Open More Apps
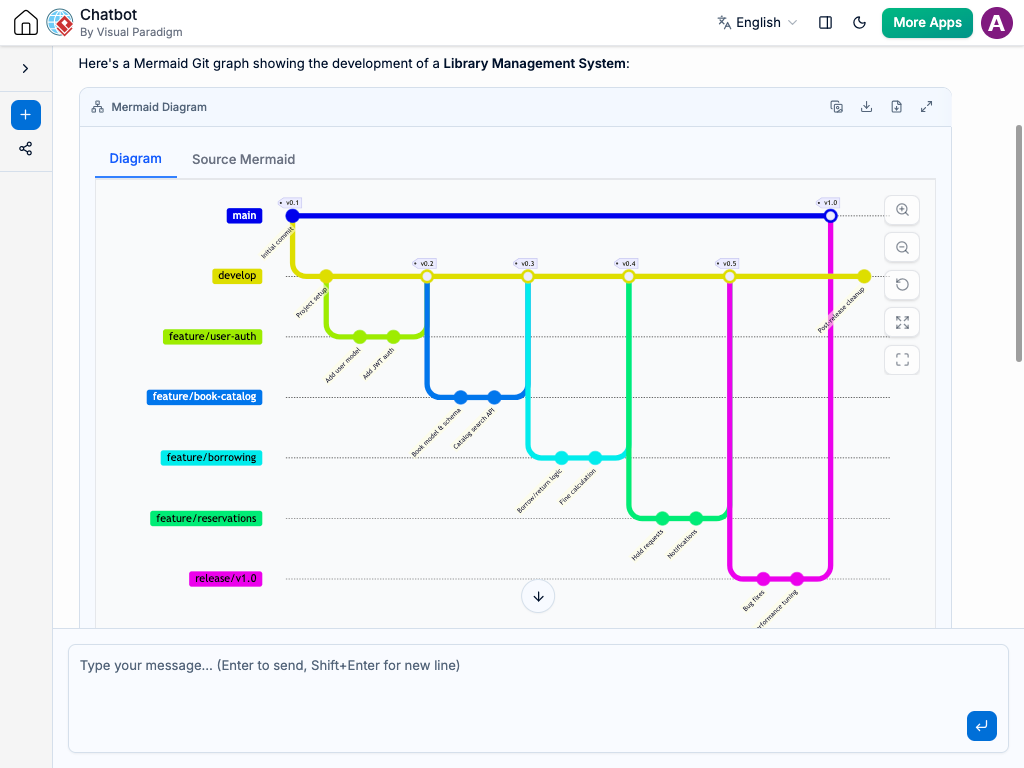The height and width of the screenshot is (768, 1024). coord(927,22)
